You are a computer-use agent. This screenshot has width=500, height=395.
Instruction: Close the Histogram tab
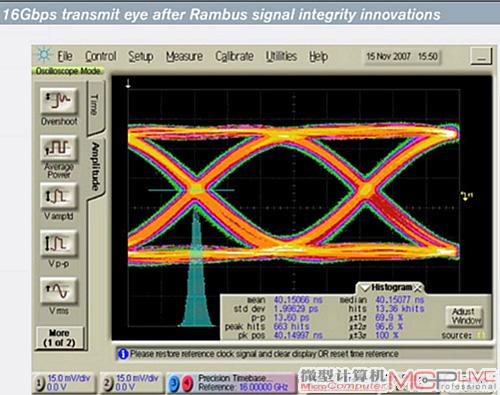pyautogui.click(x=418, y=287)
